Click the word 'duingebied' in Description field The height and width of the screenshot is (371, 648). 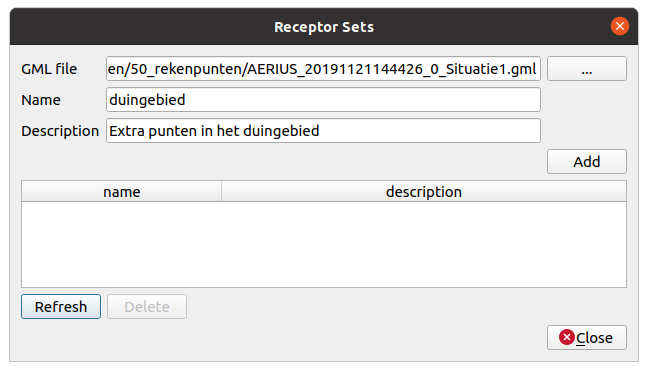click(x=281, y=131)
